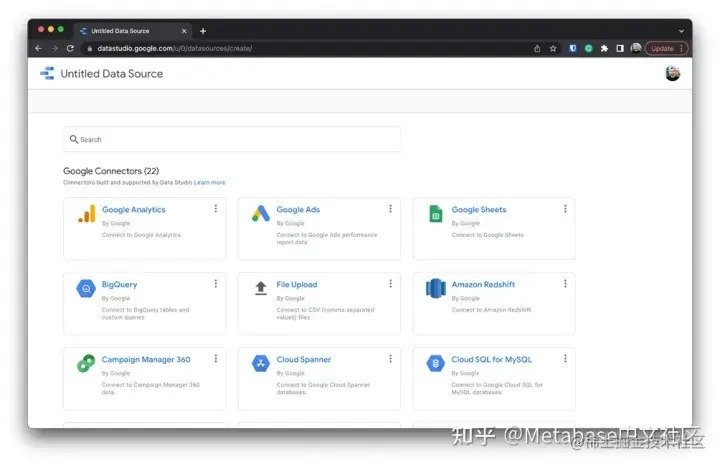720x465 pixels.
Task: Open more options for Google Sheets card
Action: [x=565, y=209]
